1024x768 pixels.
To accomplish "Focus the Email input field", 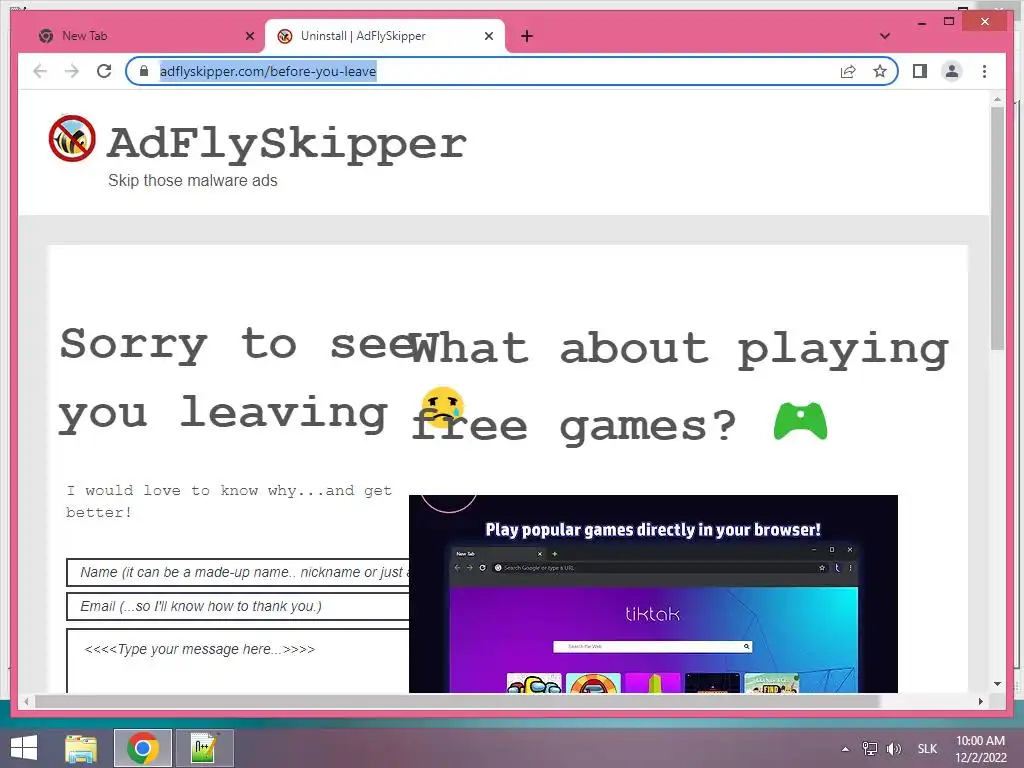I will point(238,606).
